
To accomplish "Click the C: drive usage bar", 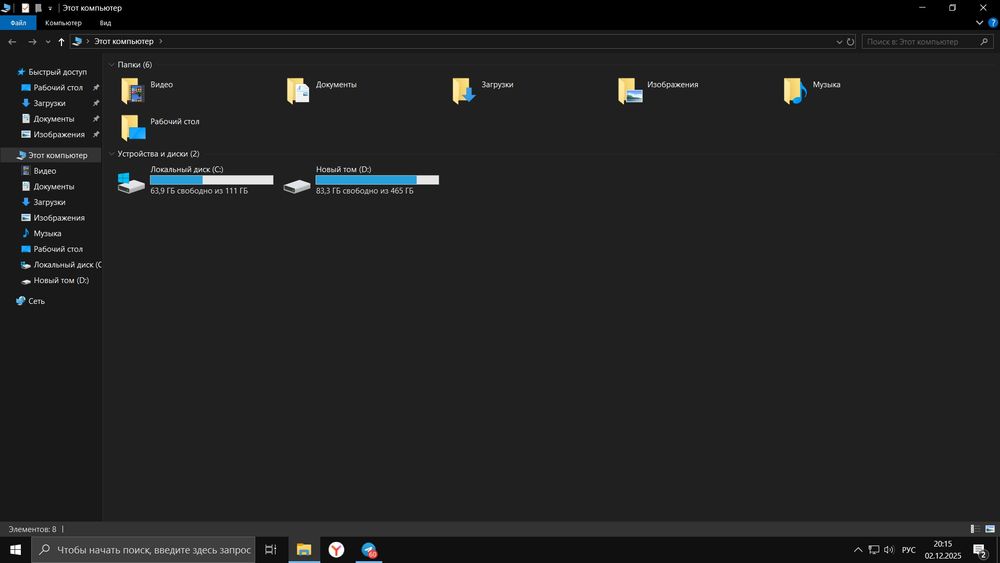I will [x=212, y=180].
